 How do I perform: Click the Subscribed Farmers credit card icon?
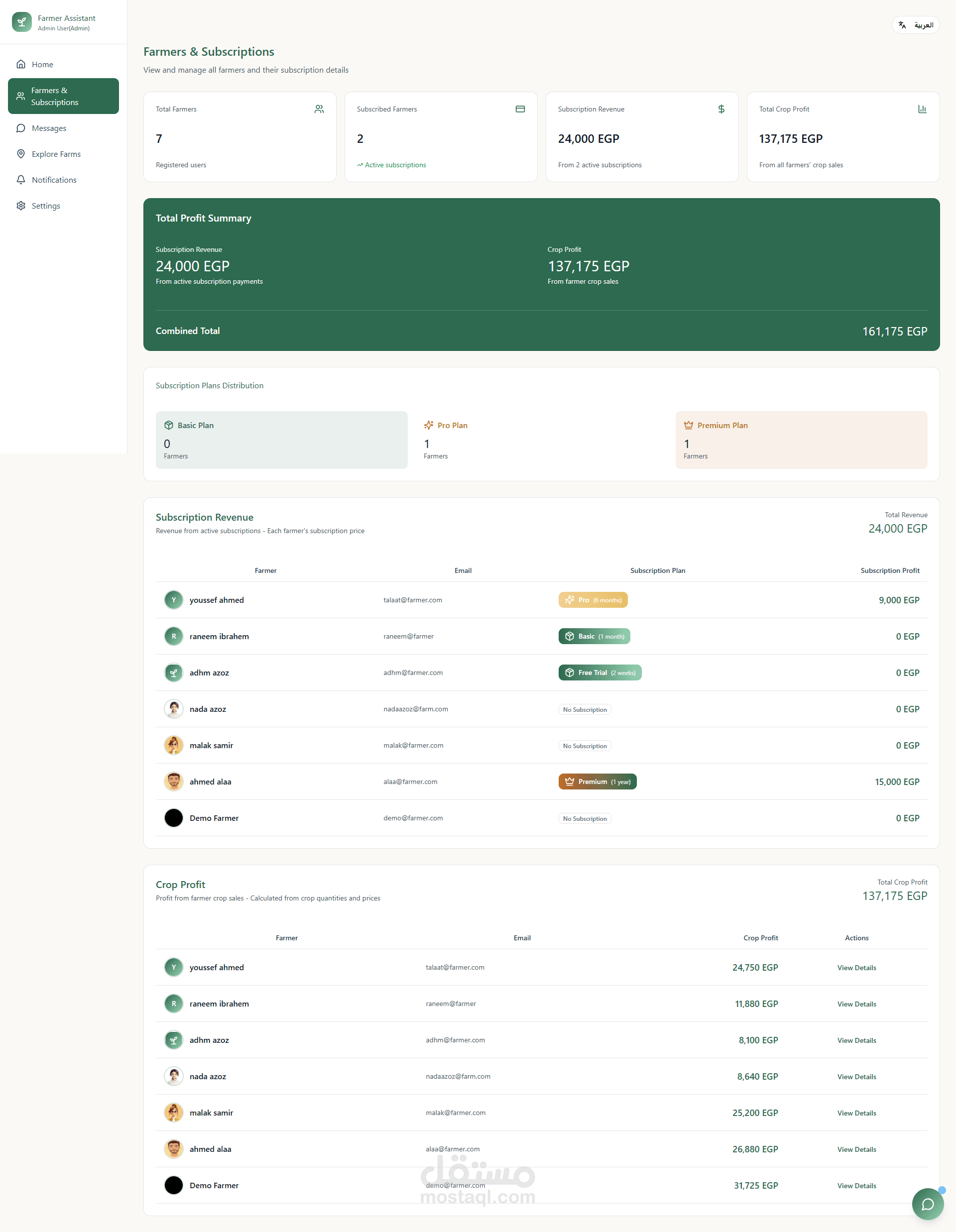coord(520,109)
